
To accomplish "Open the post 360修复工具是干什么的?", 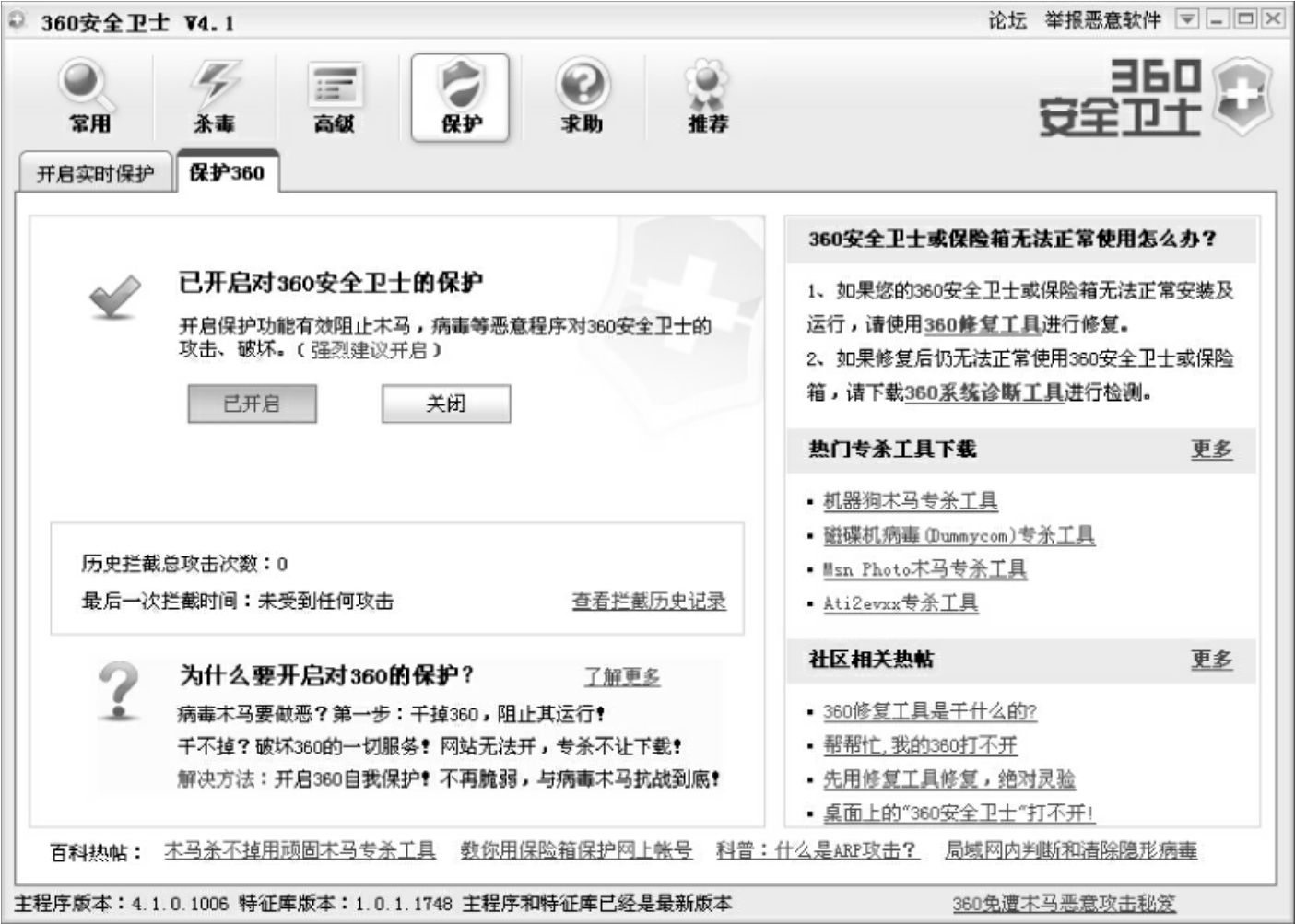I will pos(930,711).
